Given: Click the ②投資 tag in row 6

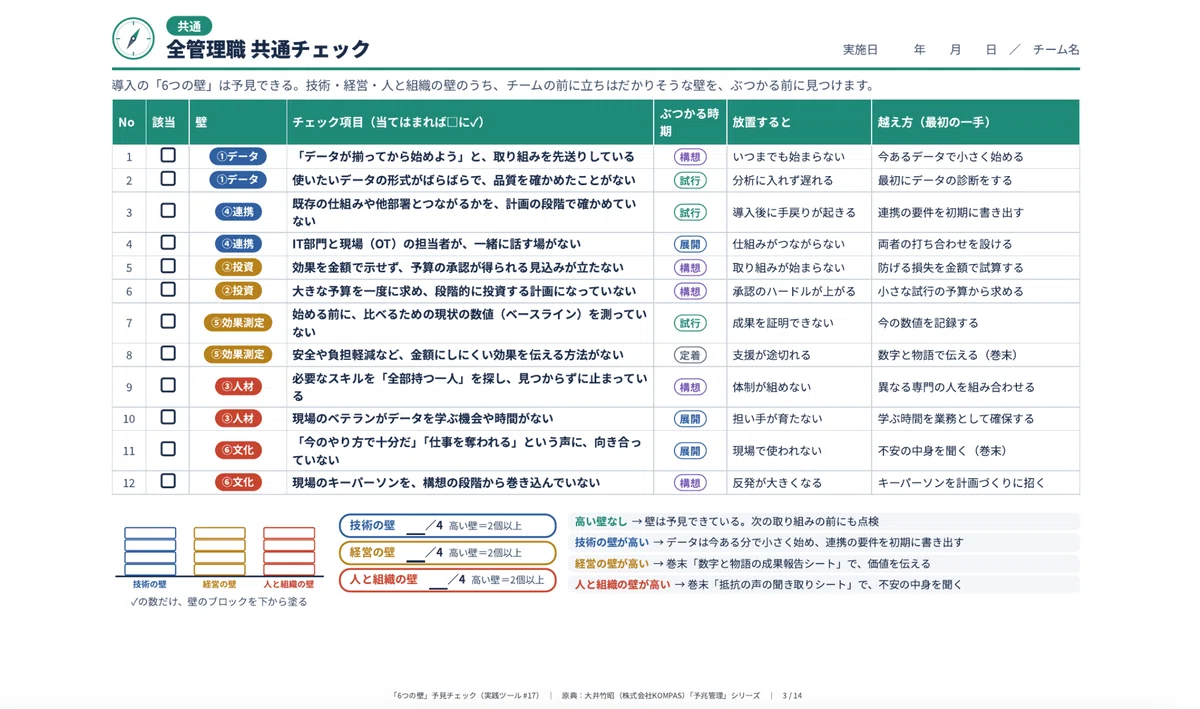Looking at the screenshot, I should click(238, 291).
